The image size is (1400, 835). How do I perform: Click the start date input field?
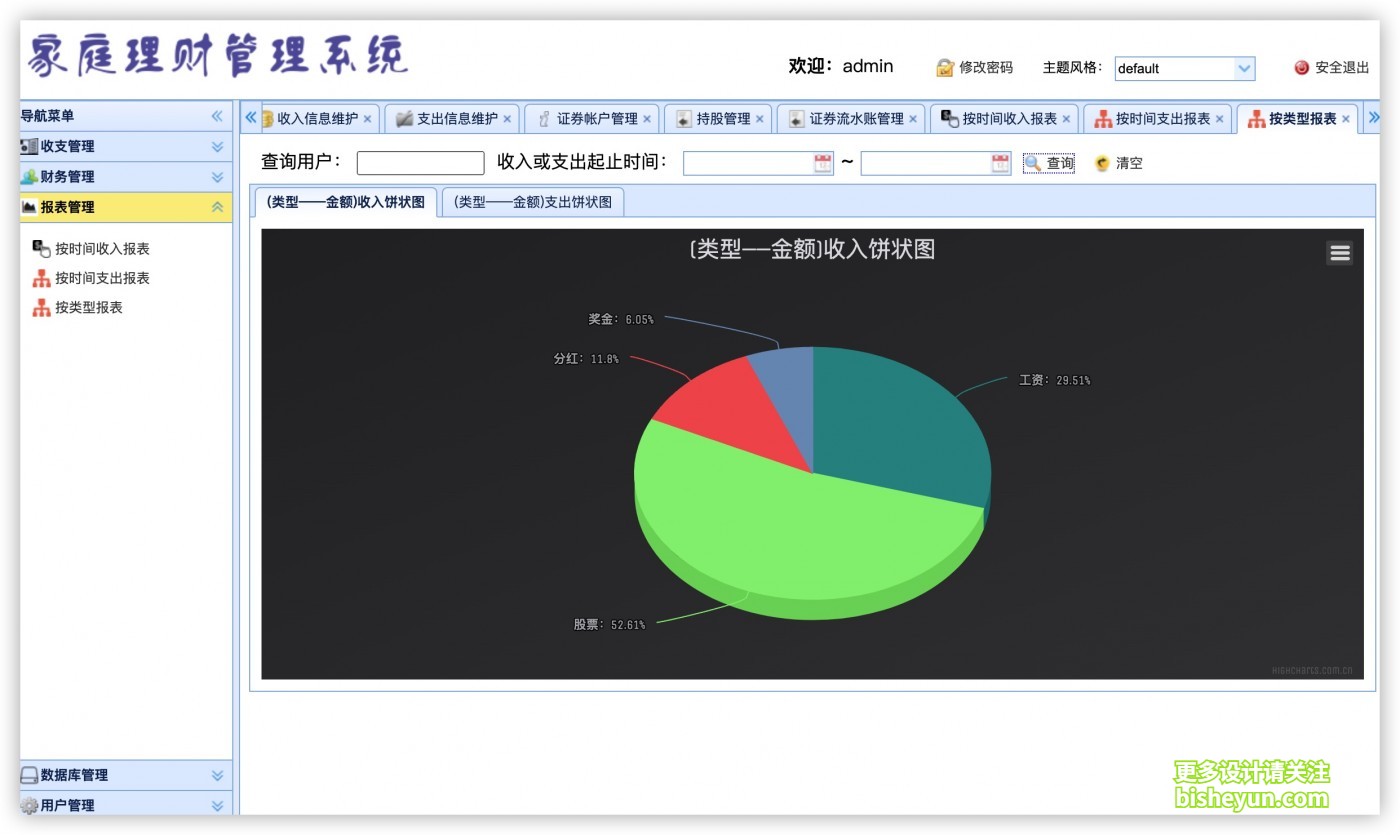pyautogui.click(x=748, y=163)
